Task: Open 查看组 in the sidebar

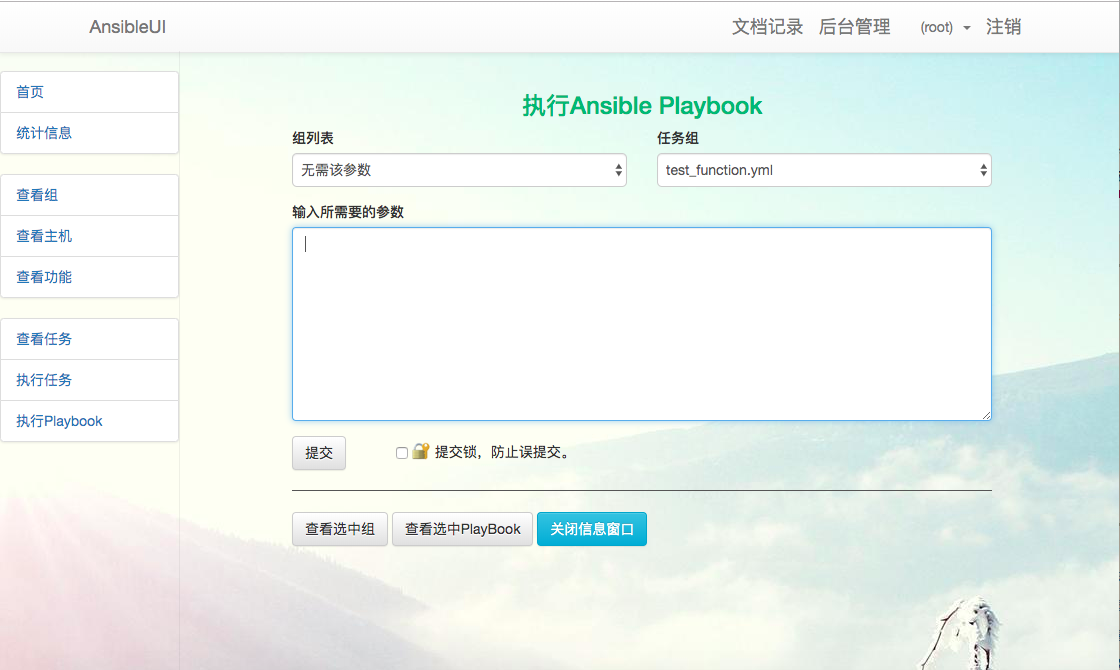Action: coord(89,195)
